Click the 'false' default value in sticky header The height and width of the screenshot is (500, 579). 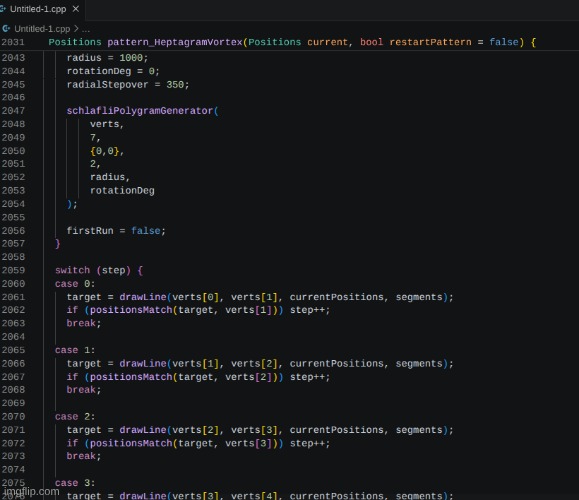pyautogui.click(x=504, y=42)
